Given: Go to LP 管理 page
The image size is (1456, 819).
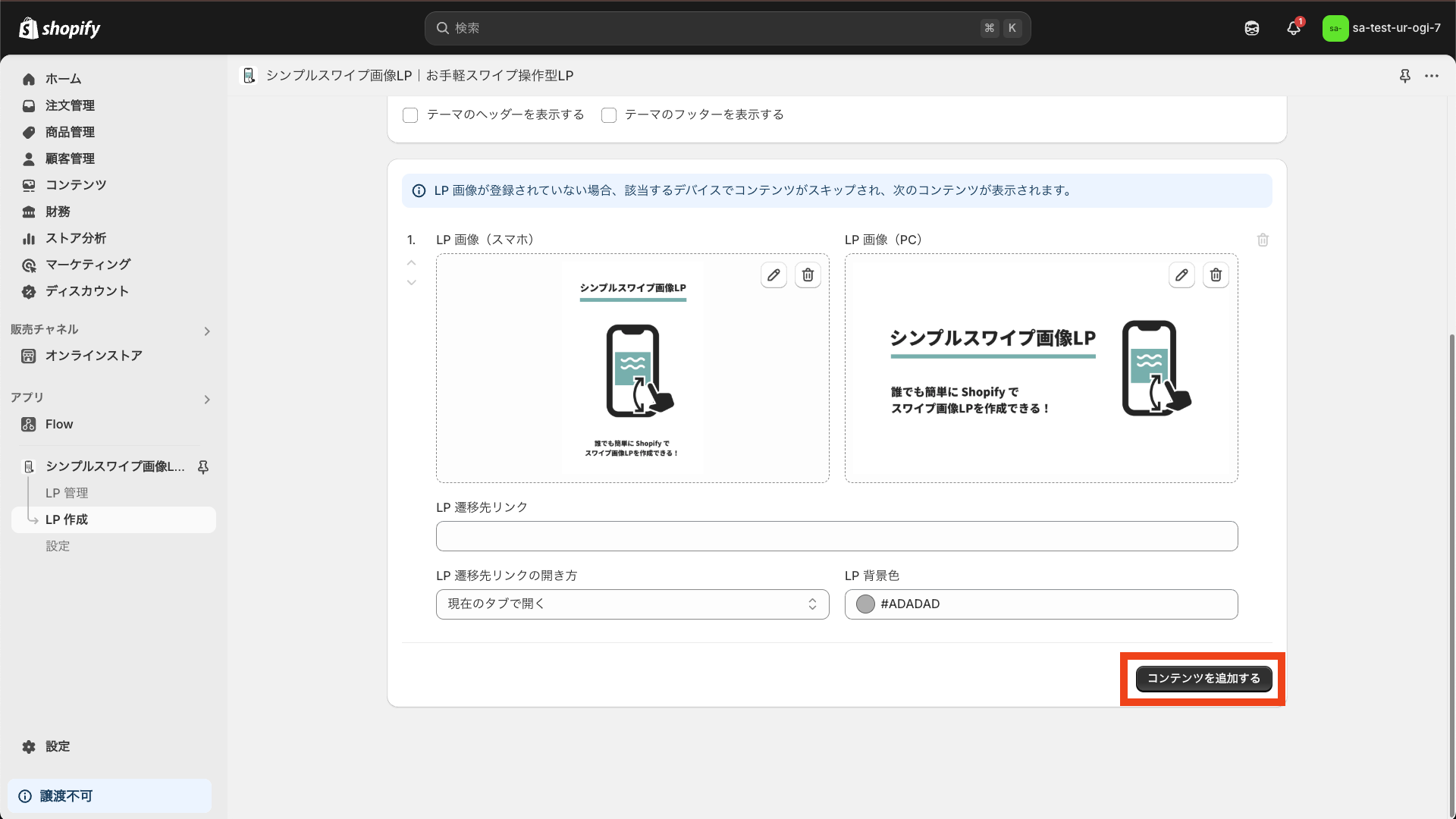Looking at the screenshot, I should (67, 493).
